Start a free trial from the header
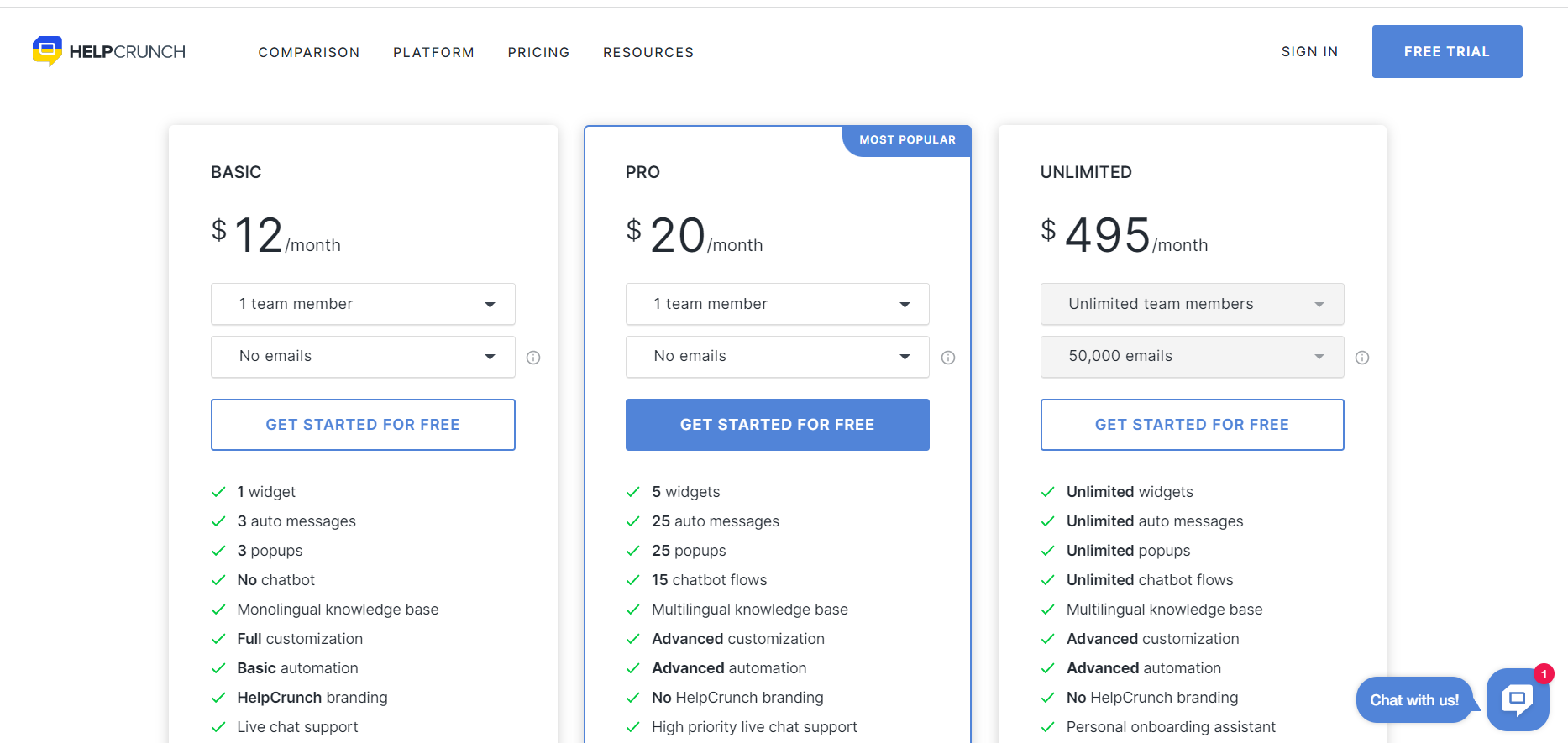 1447,51
